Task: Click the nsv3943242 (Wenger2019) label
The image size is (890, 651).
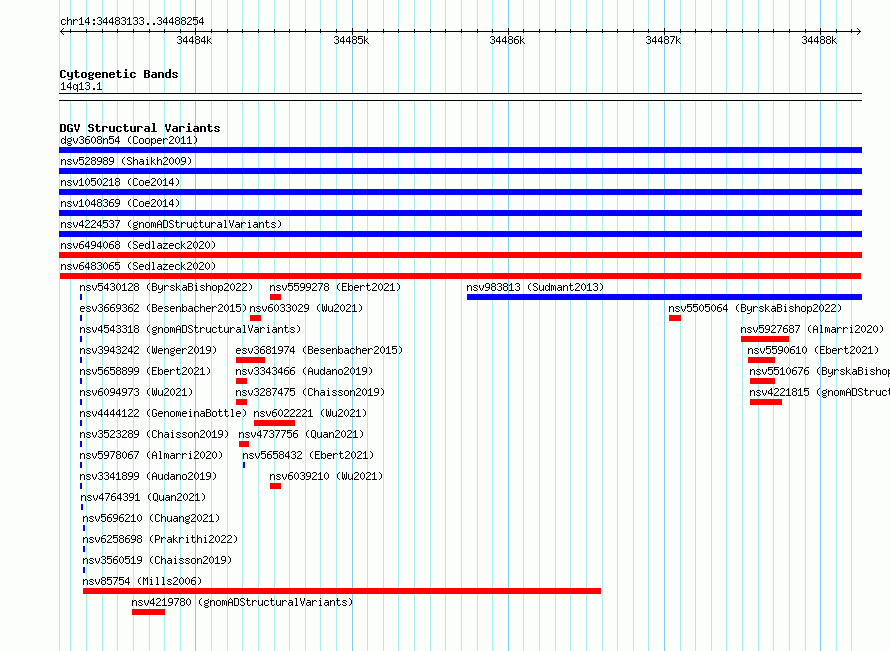Action: pos(148,350)
